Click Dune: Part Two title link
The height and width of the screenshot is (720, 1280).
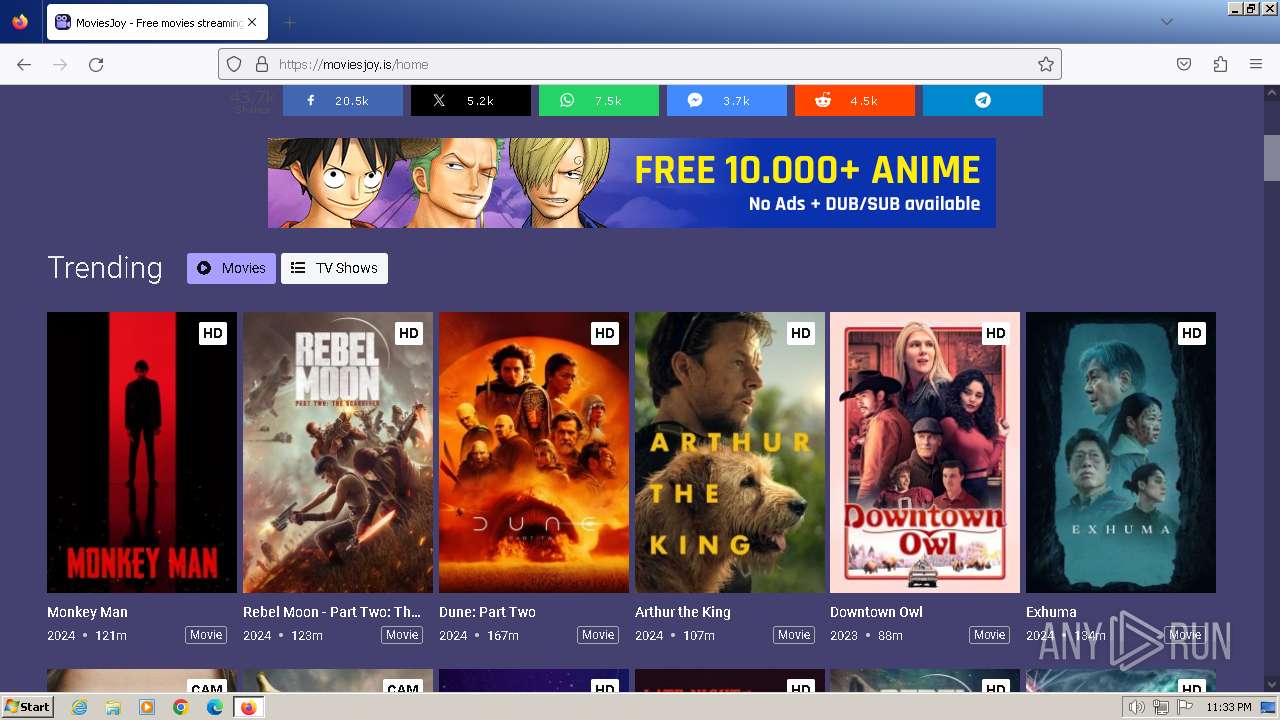pos(487,612)
